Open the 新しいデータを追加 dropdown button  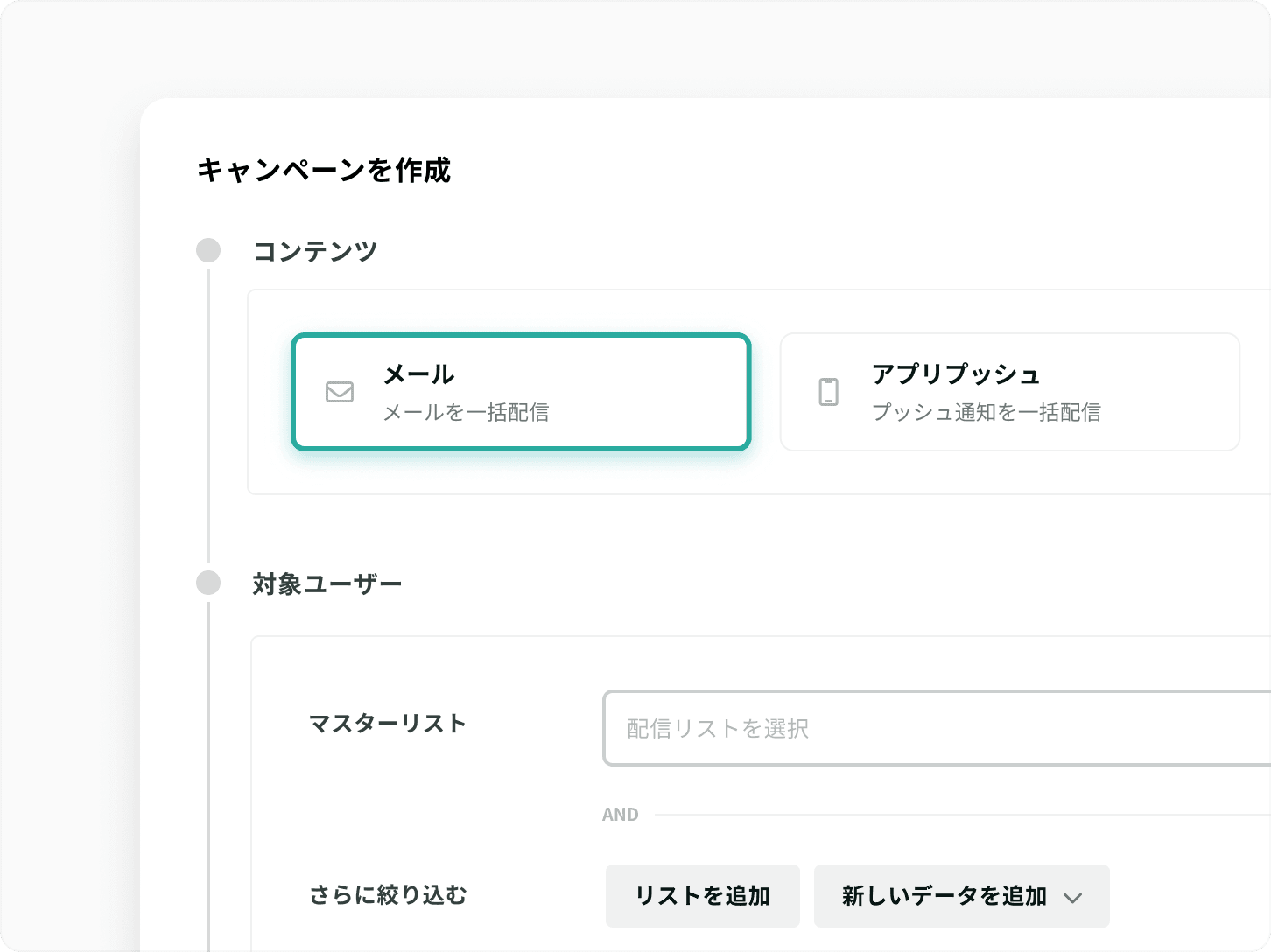[962, 896]
